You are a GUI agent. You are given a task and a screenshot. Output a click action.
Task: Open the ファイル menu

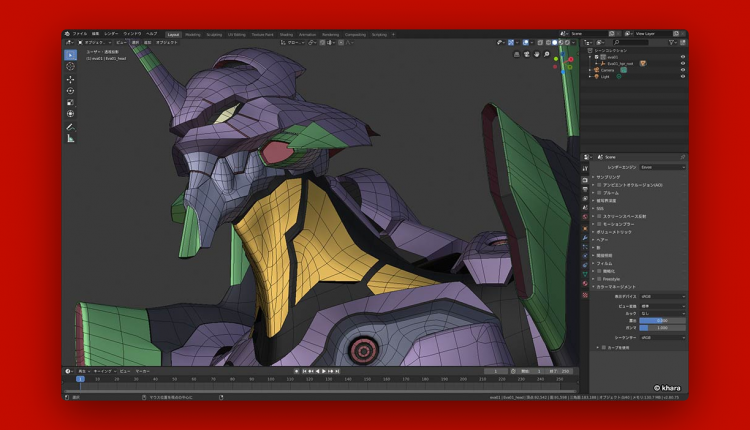[80, 33]
